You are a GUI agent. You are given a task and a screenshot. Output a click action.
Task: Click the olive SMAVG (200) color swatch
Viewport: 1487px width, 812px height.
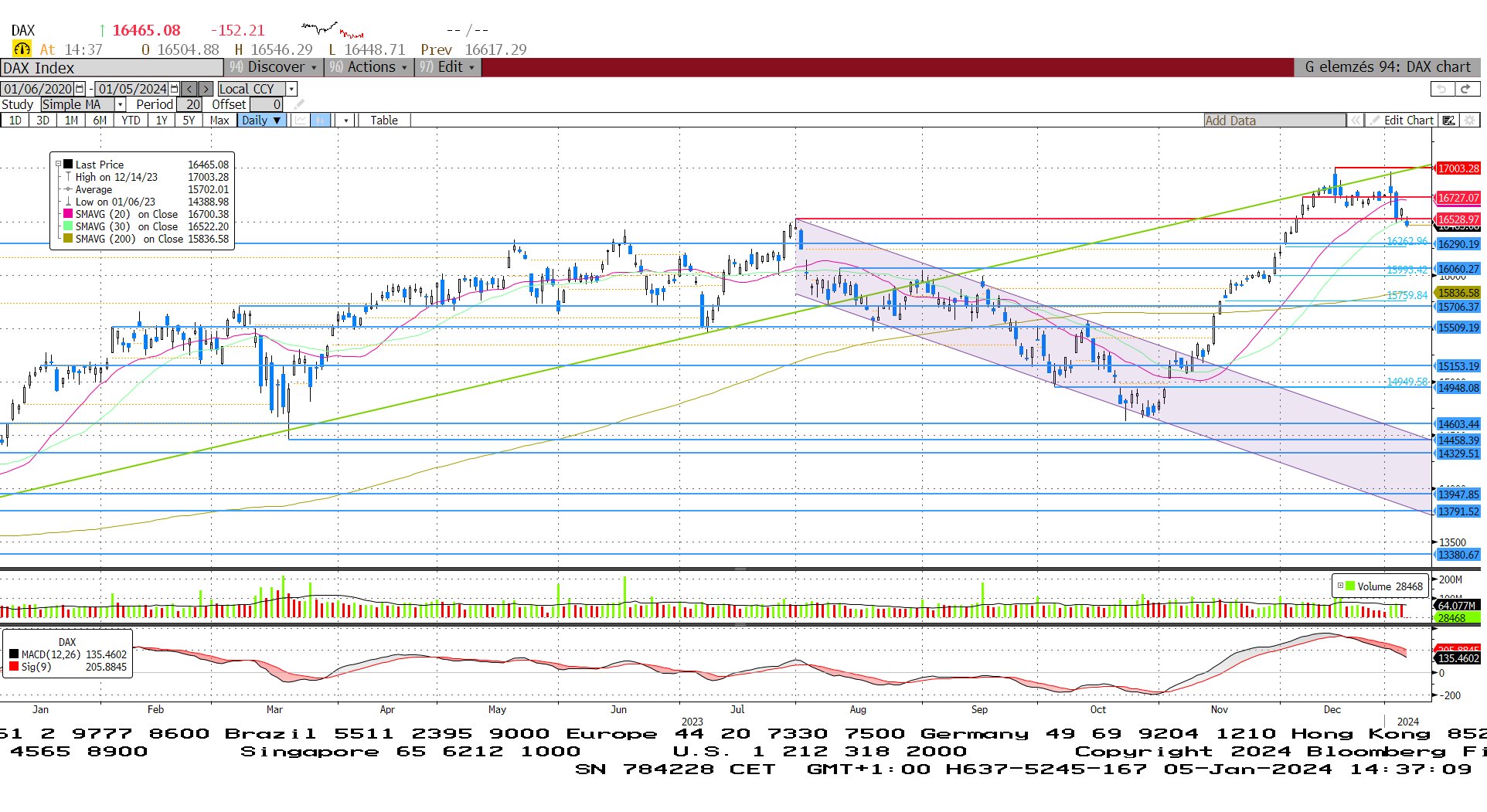point(68,239)
